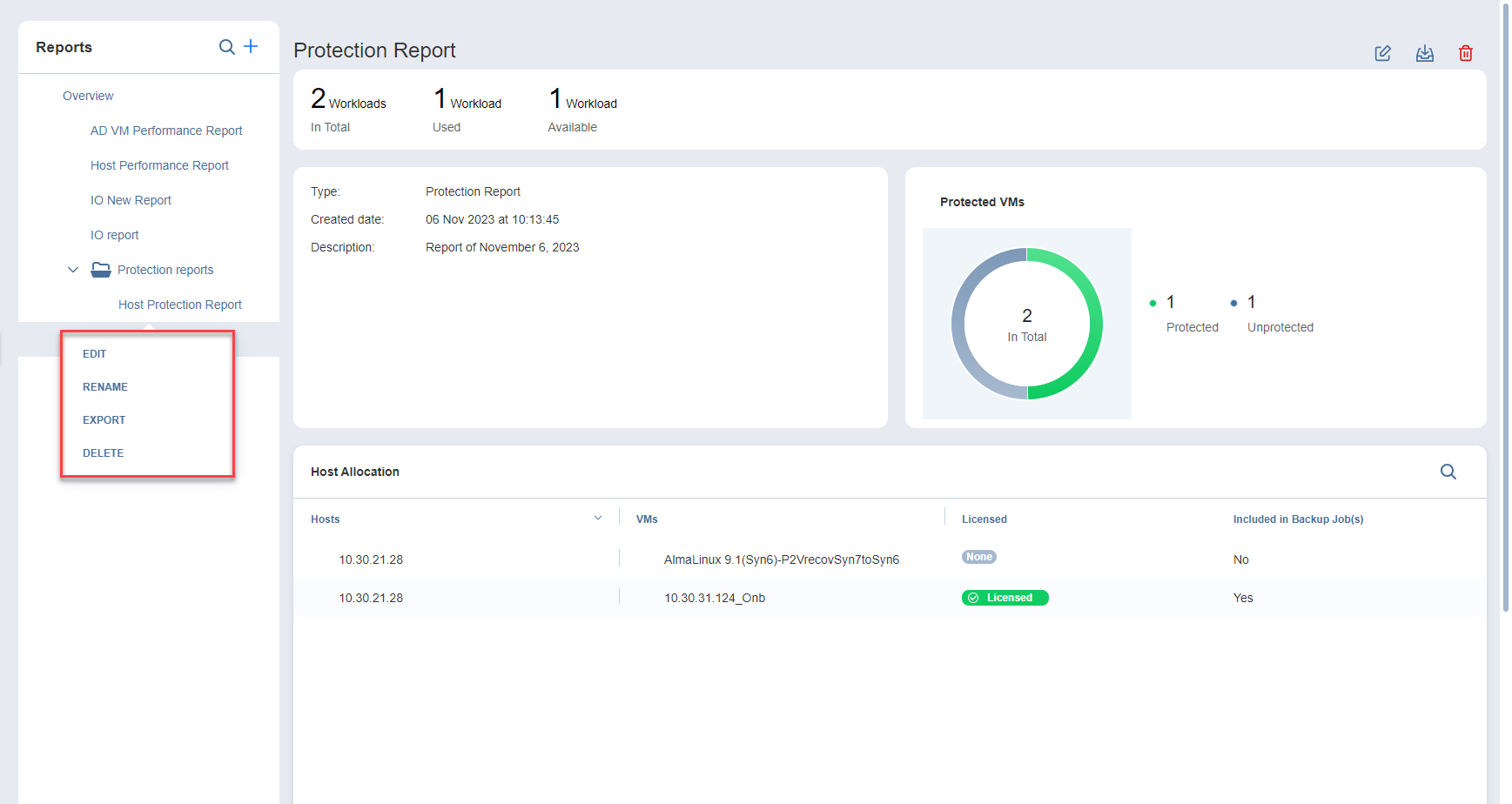1512x804 pixels.
Task: Click the red trash delete icon
Action: pos(1465,54)
